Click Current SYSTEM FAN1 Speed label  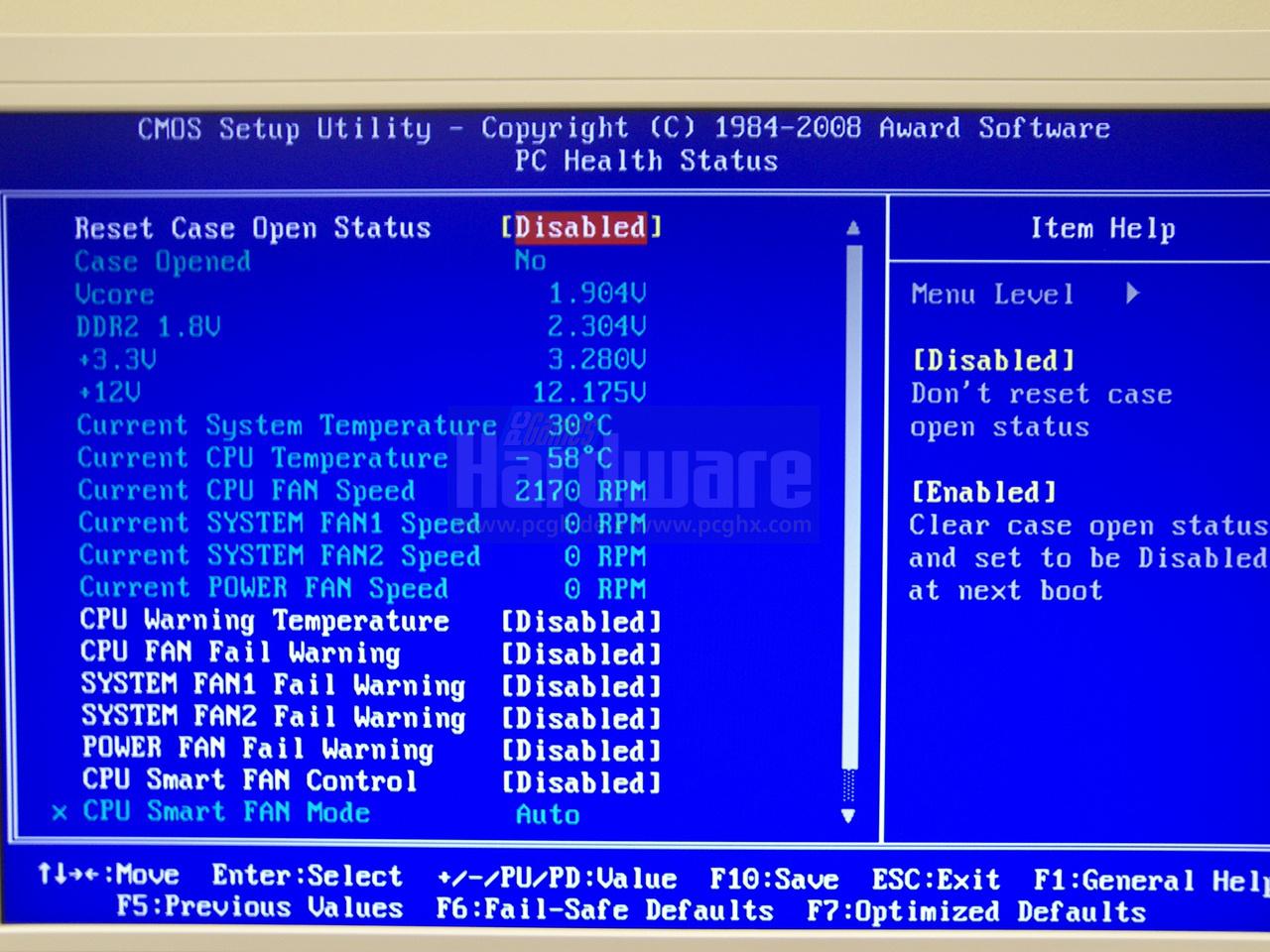click(x=280, y=523)
